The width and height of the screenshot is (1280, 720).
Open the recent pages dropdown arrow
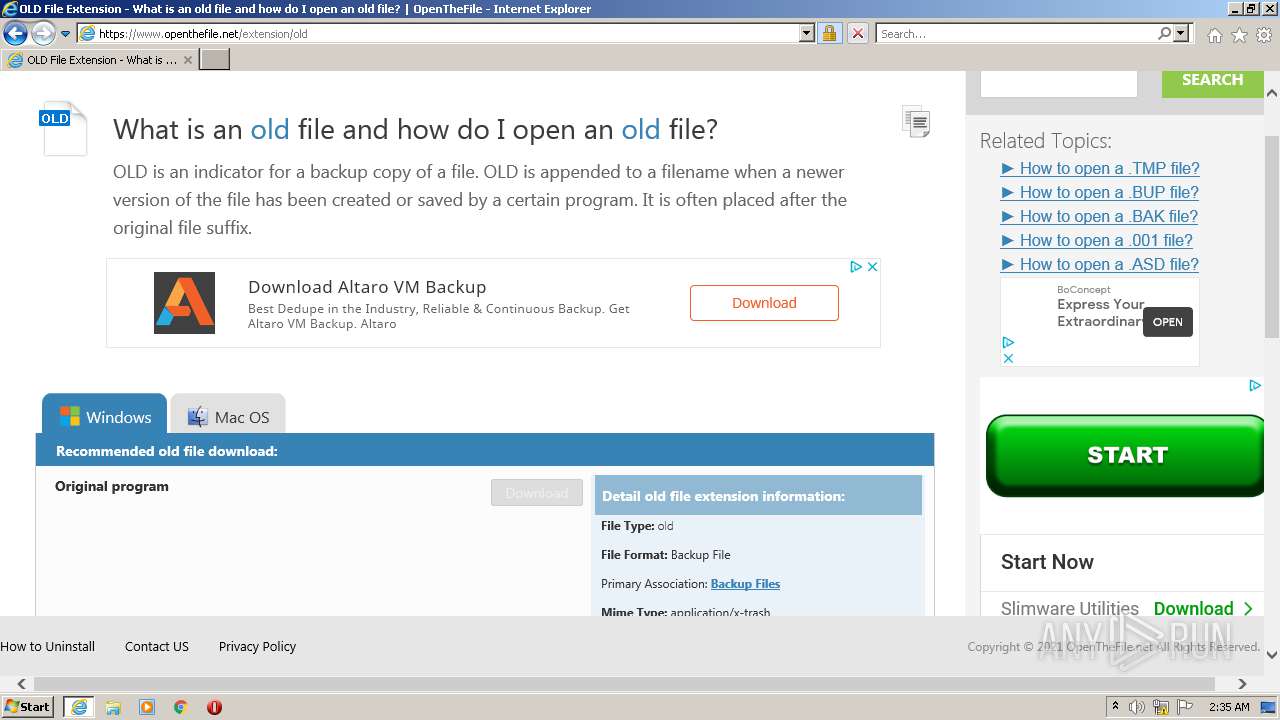tap(66, 34)
